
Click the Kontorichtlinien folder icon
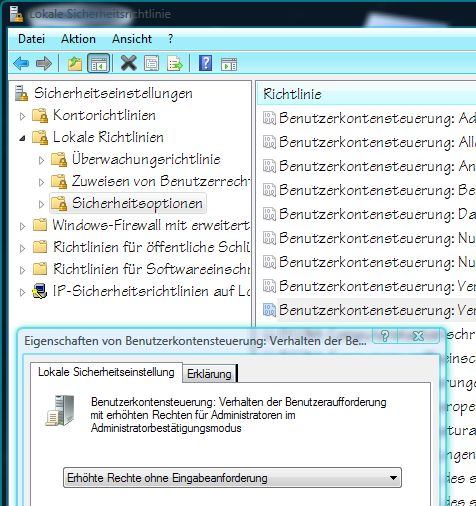pos(40,115)
